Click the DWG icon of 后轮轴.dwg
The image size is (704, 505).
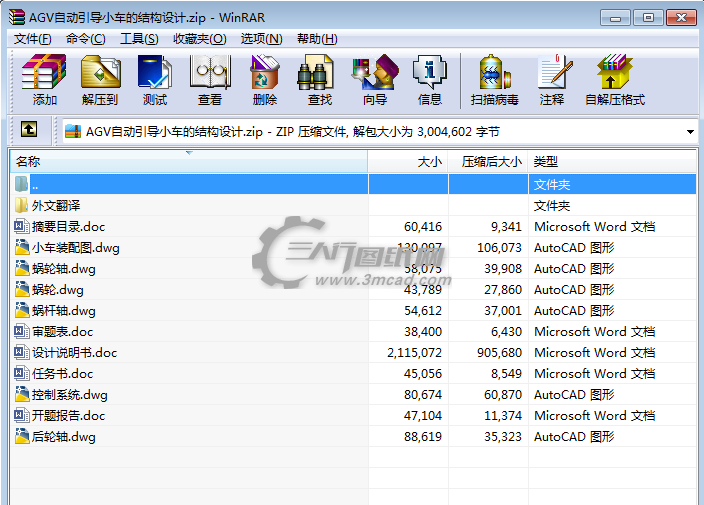(22, 436)
